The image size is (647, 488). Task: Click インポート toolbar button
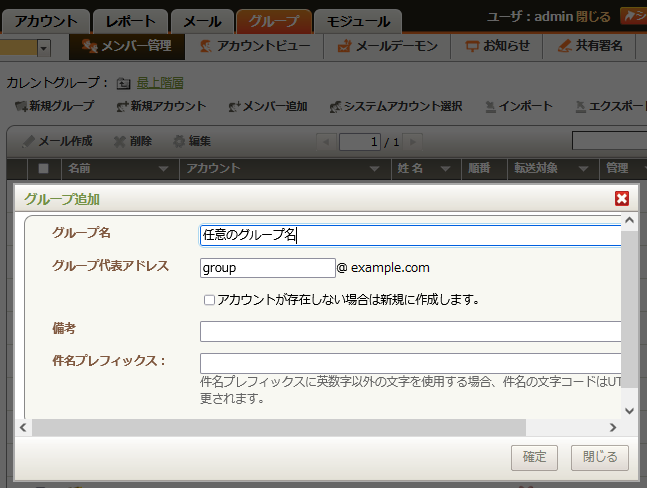point(519,106)
